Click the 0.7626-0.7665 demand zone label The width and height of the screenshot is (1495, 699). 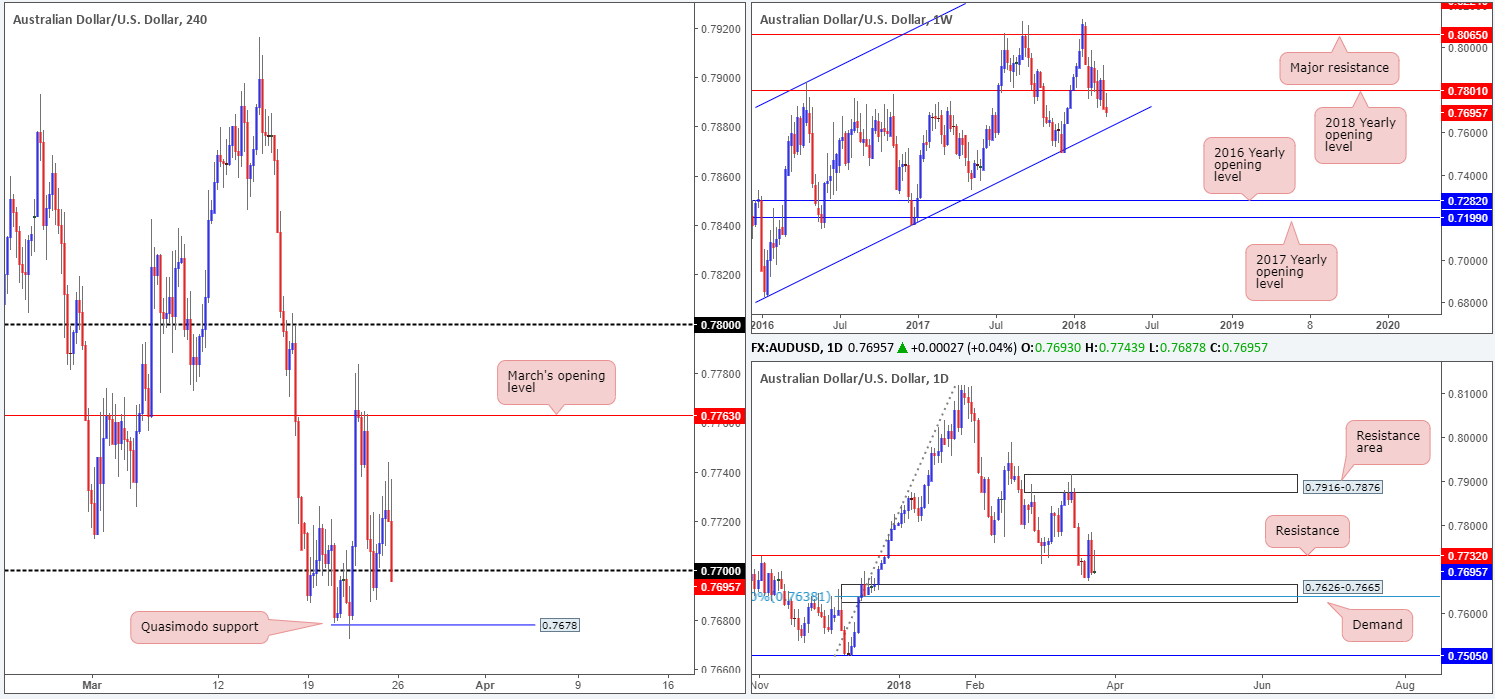coord(1342,589)
